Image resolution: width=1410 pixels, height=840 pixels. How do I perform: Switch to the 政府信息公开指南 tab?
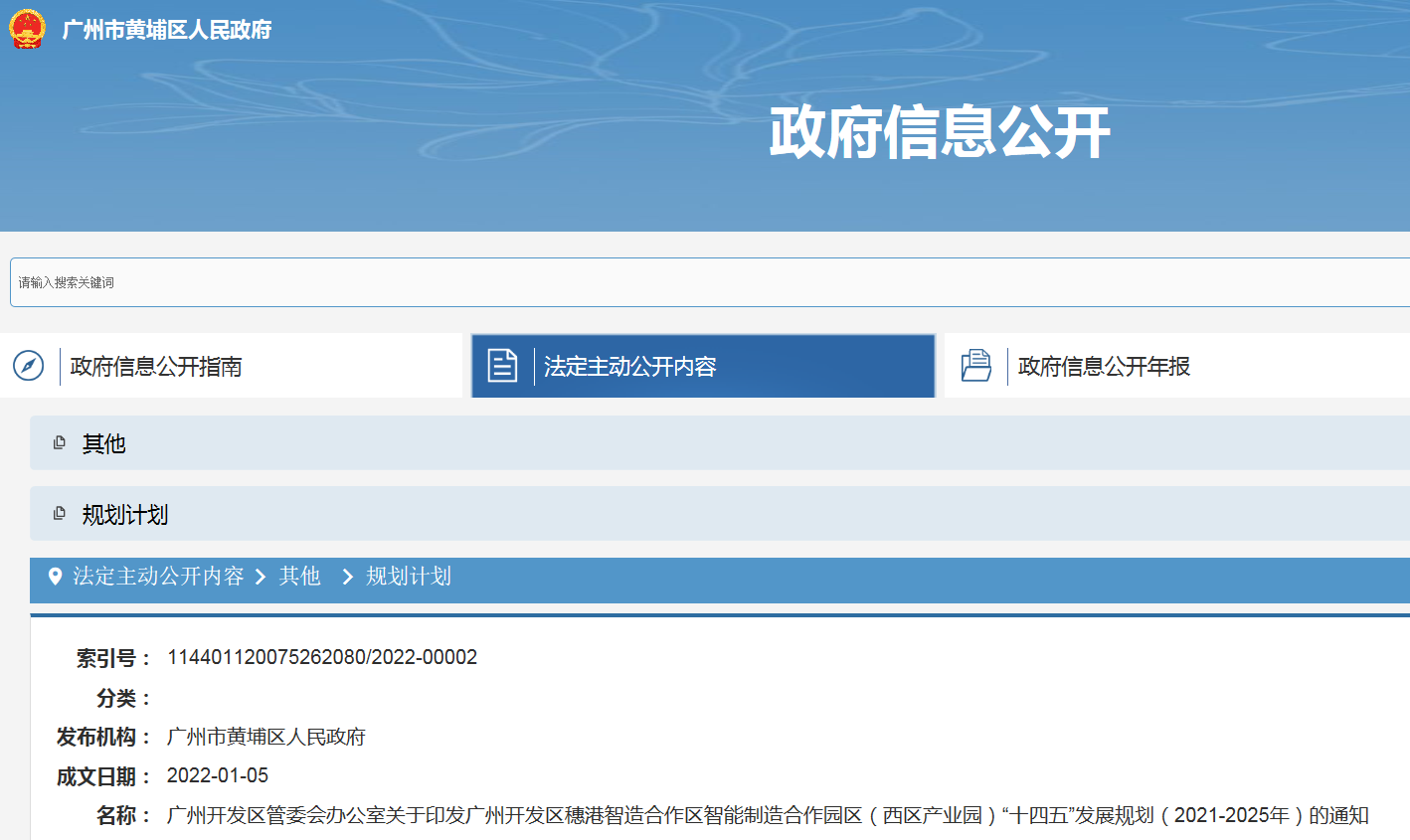click(156, 367)
